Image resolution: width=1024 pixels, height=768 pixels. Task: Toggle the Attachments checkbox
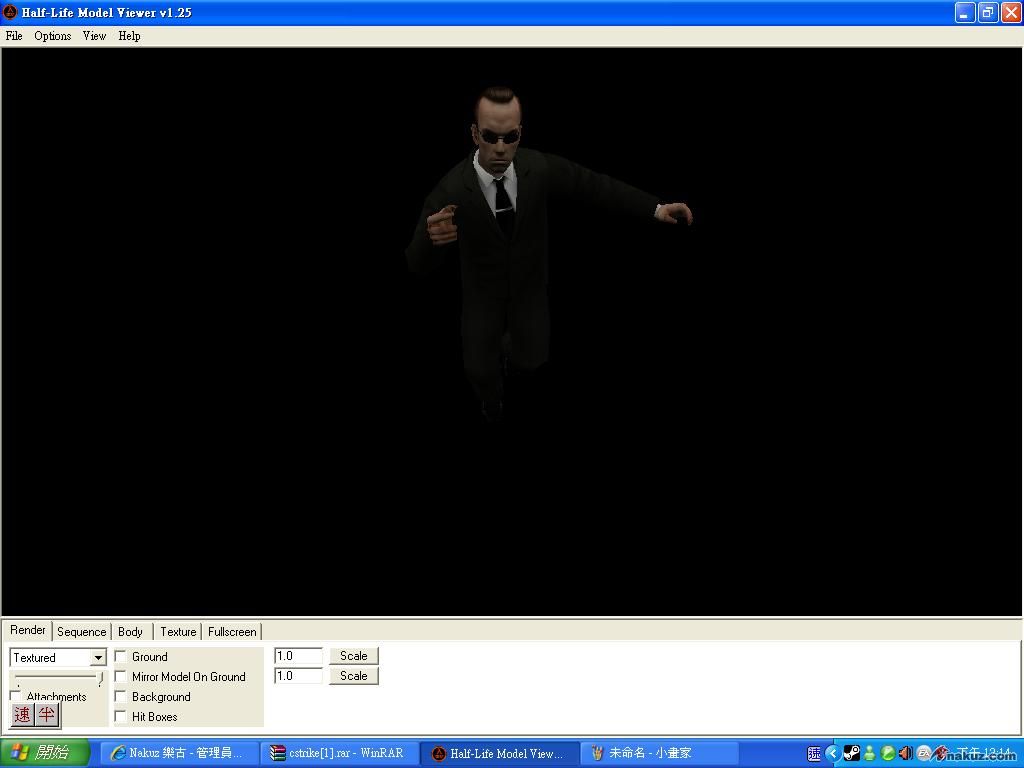16,696
